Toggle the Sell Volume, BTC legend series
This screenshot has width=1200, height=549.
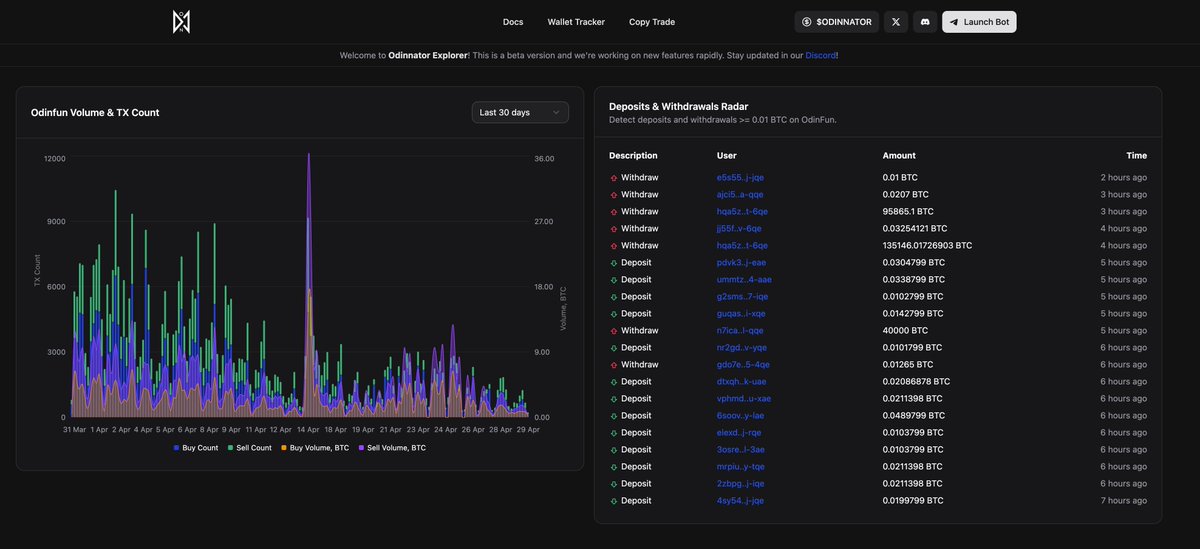point(392,448)
